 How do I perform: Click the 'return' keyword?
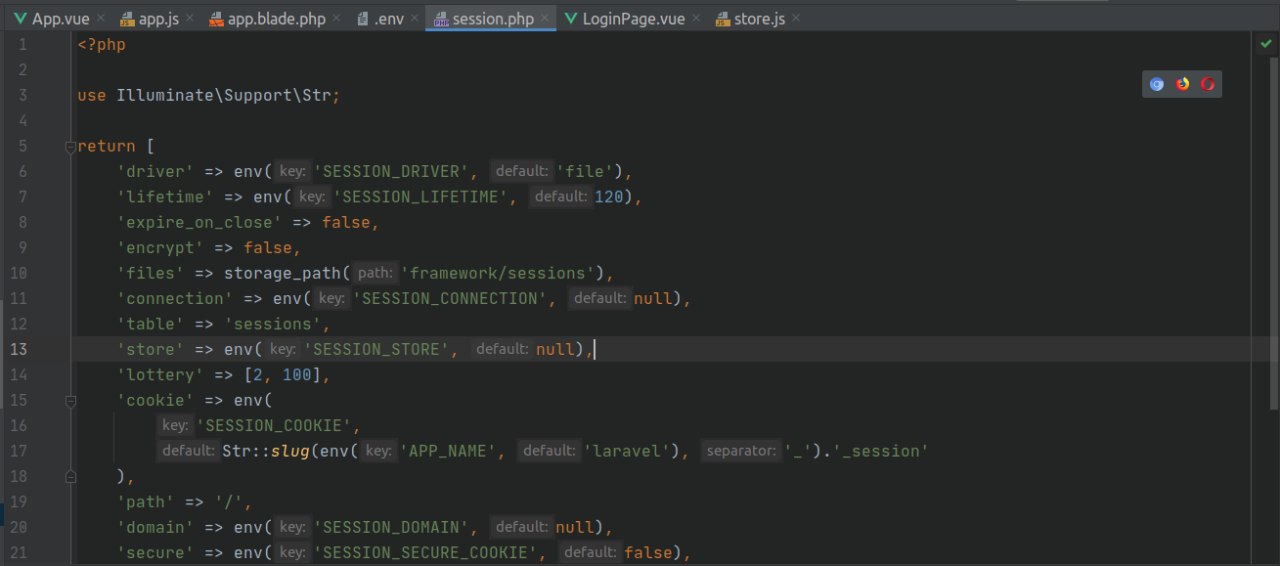[107, 146]
